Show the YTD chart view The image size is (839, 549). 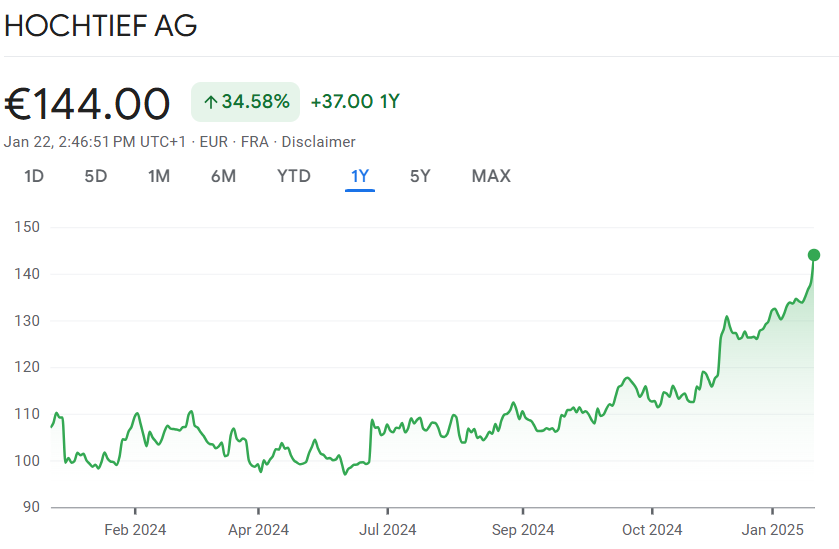pos(294,176)
